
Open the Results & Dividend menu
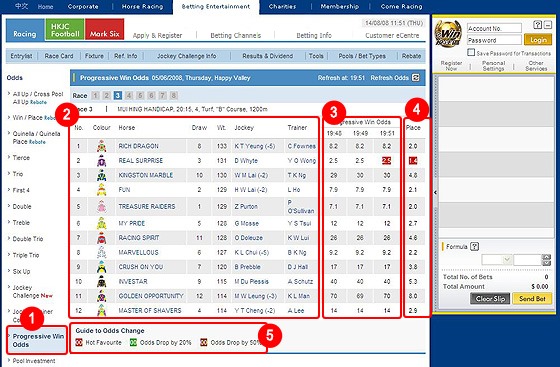(268, 56)
